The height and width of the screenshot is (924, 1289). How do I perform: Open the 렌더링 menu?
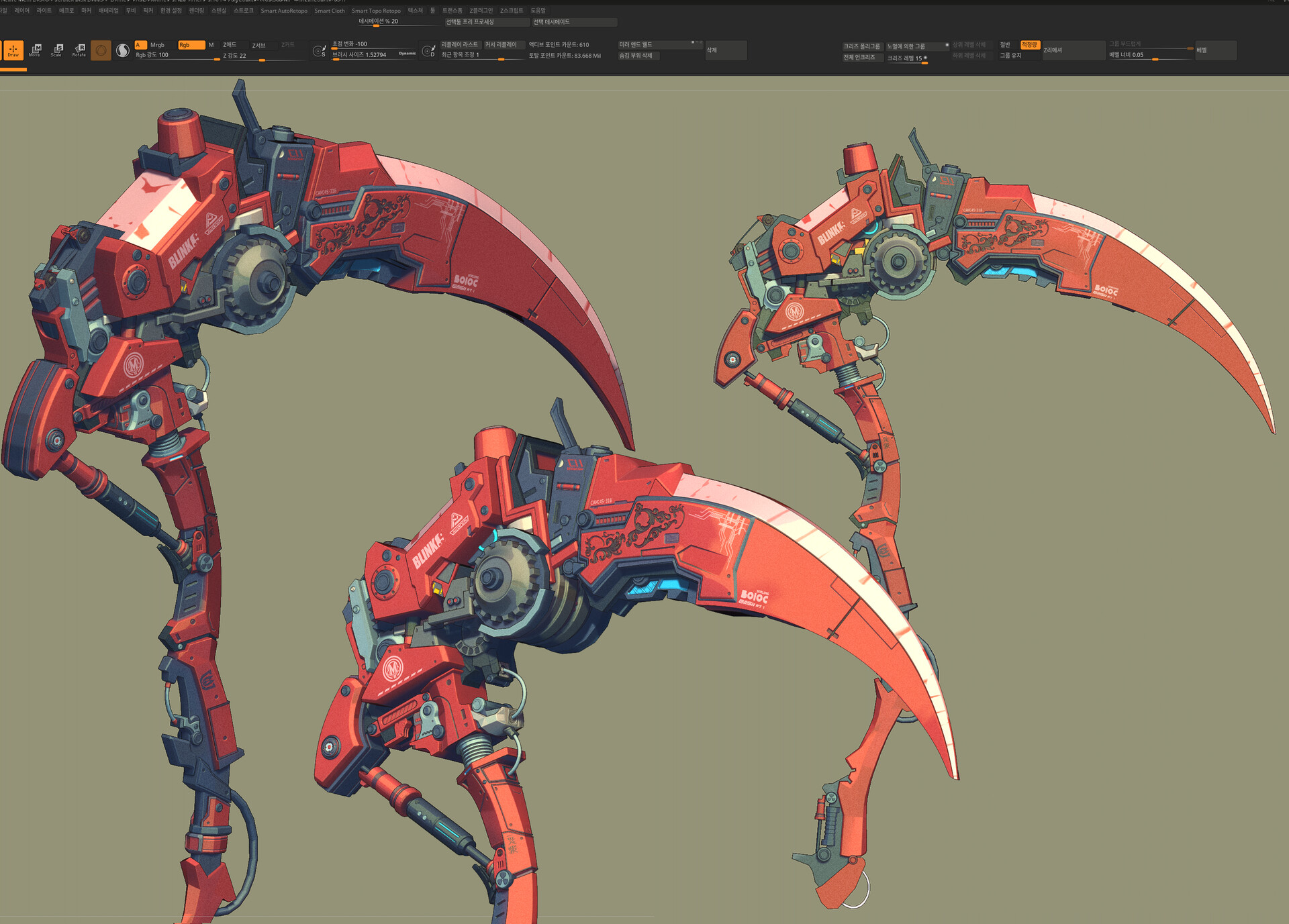click(x=196, y=11)
